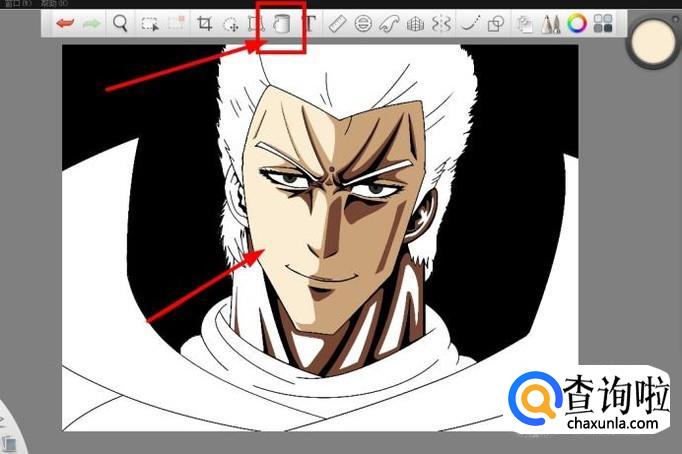Undo the last stroke with the red arrow
This screenshot has height=454, width=682.
click(65, 23)
